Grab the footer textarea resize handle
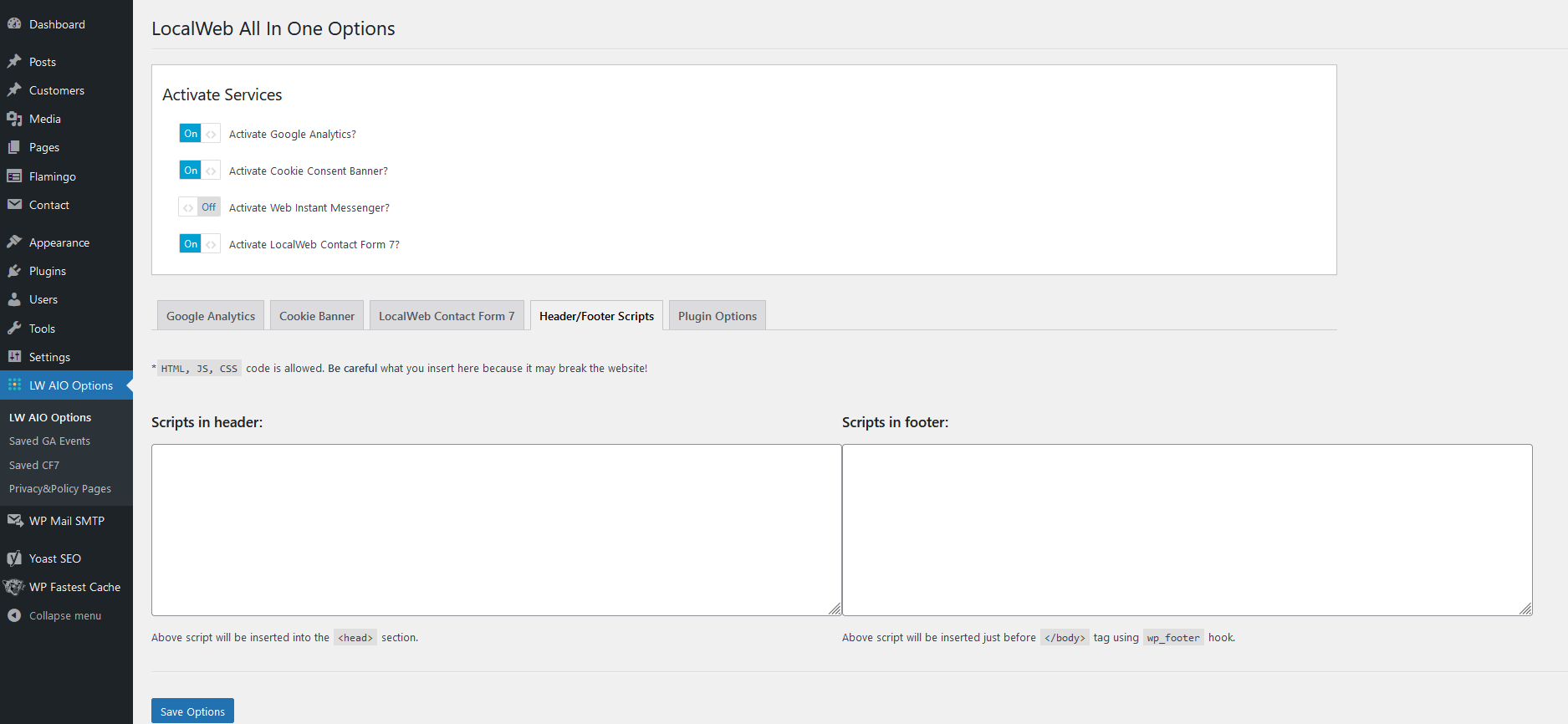The height and width of the screenshot is (724, 1568). pyautogui.click(x=1526, y=609)
